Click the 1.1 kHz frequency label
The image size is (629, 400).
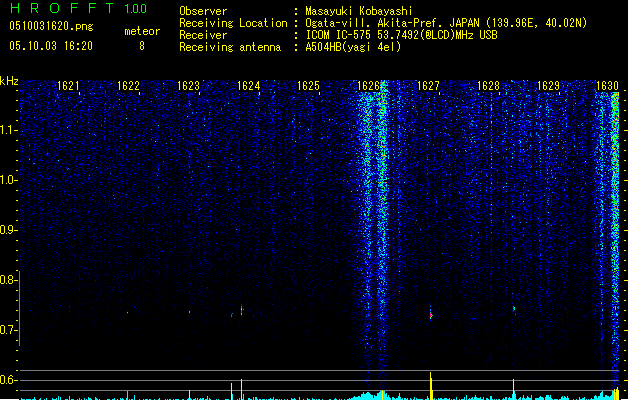pyautogui.click(x=8, y=130)
